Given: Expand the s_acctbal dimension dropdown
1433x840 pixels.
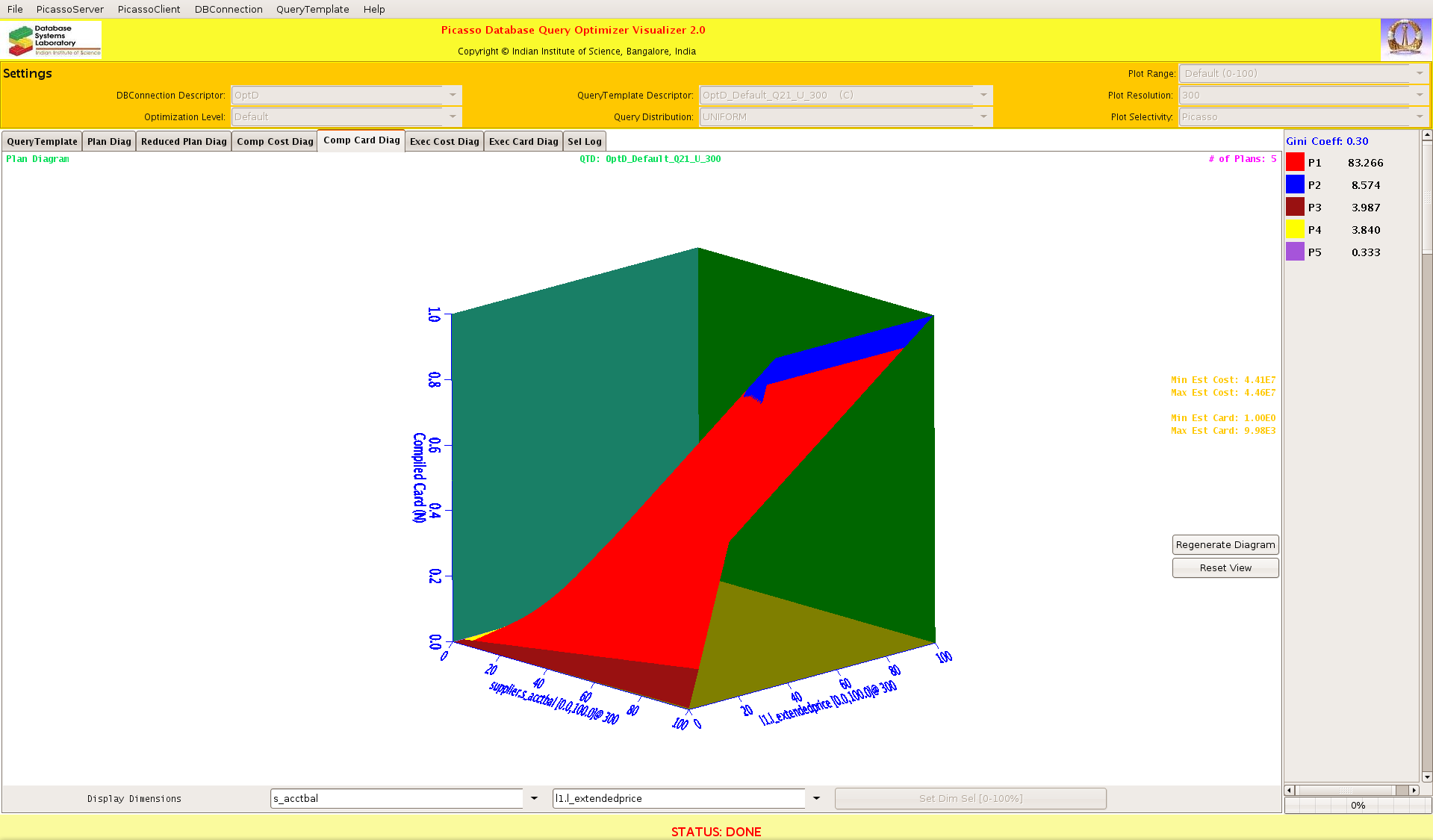Looking at the screenshot, I should (x=534, y=799).
